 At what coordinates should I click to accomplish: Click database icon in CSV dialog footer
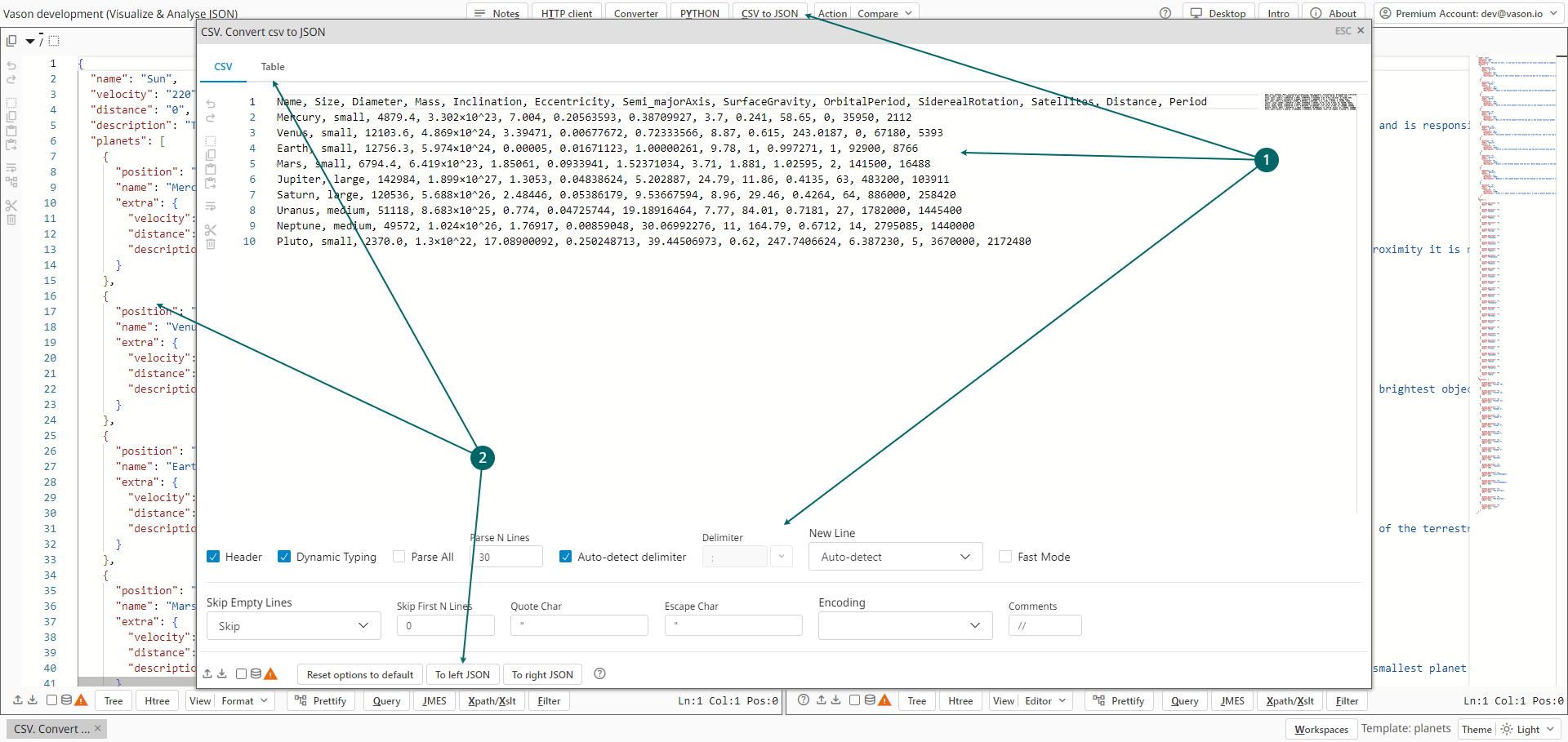(256, 673)
